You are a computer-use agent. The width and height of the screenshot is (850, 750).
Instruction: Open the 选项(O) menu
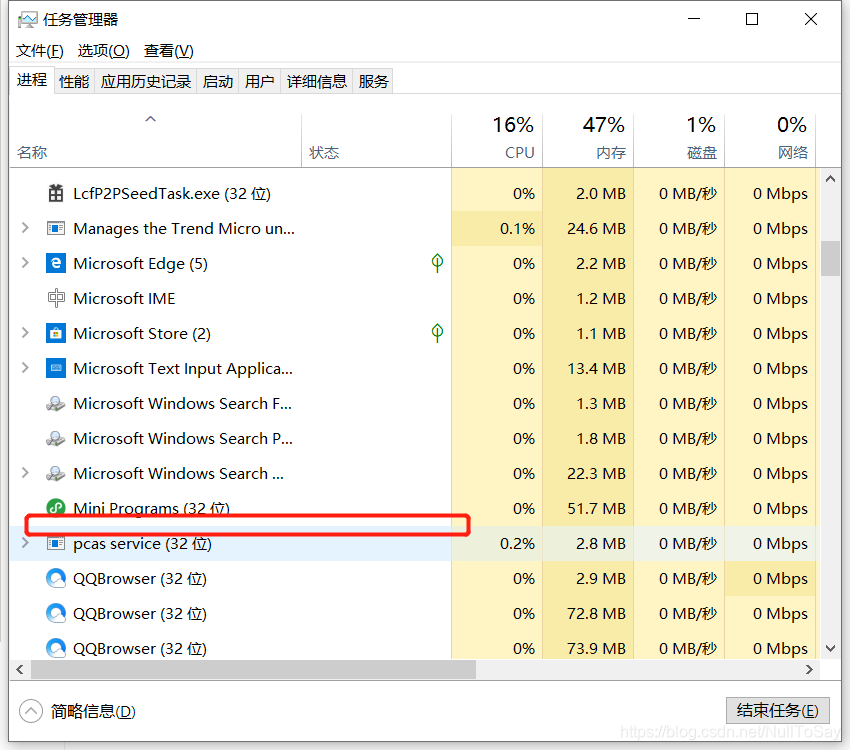pos(104,50)
